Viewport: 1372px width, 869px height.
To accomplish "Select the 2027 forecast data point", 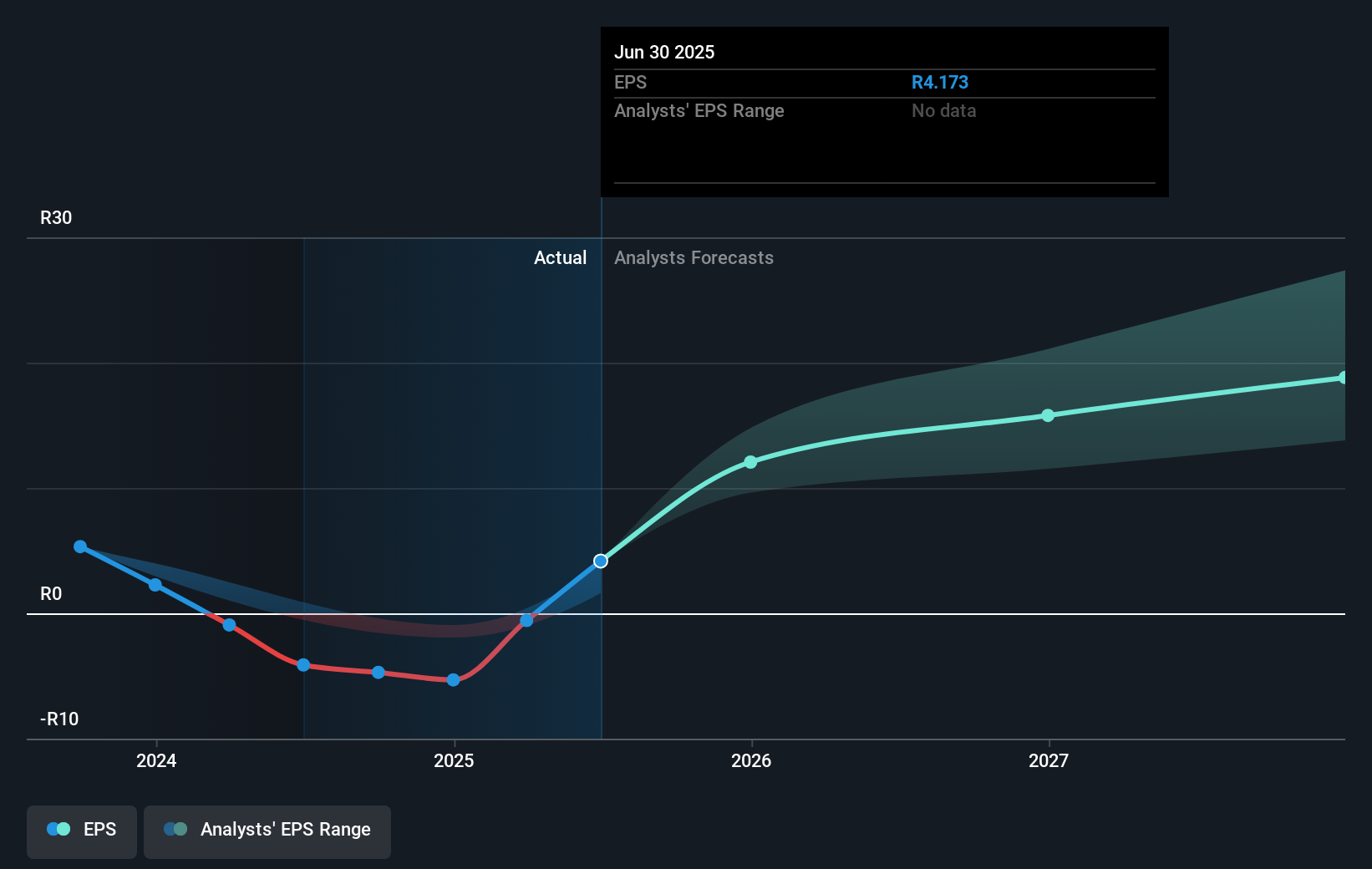I will pos(1048,415).
